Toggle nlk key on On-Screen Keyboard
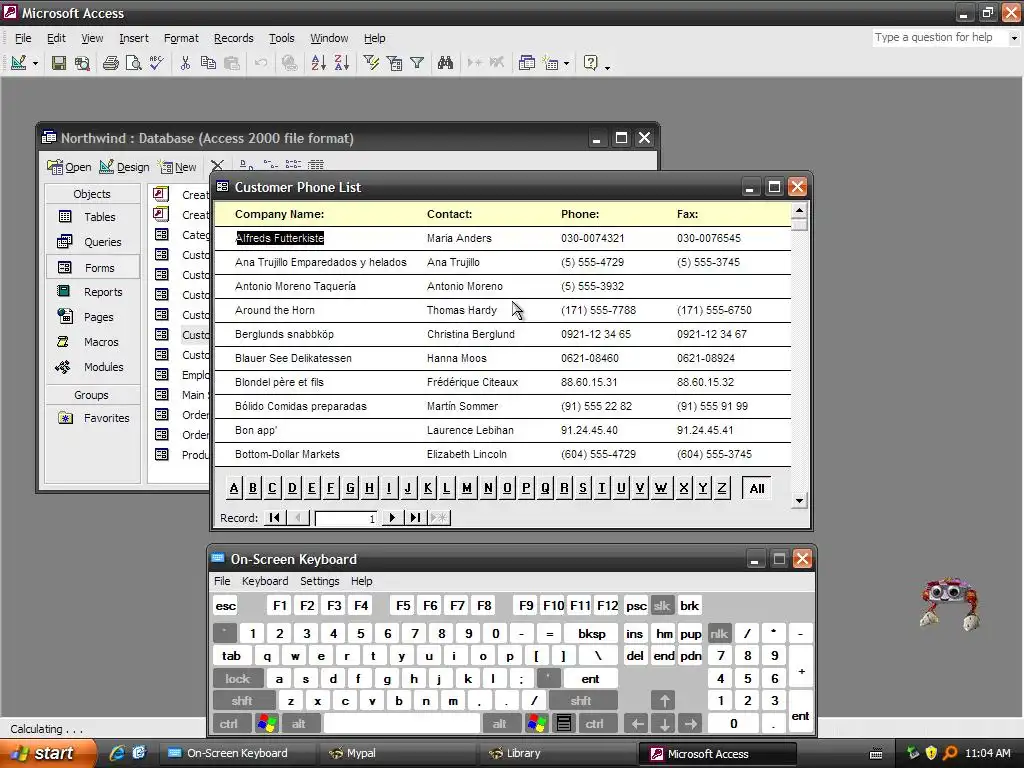This screenshot has height=768, width=1024. (719, 633)
